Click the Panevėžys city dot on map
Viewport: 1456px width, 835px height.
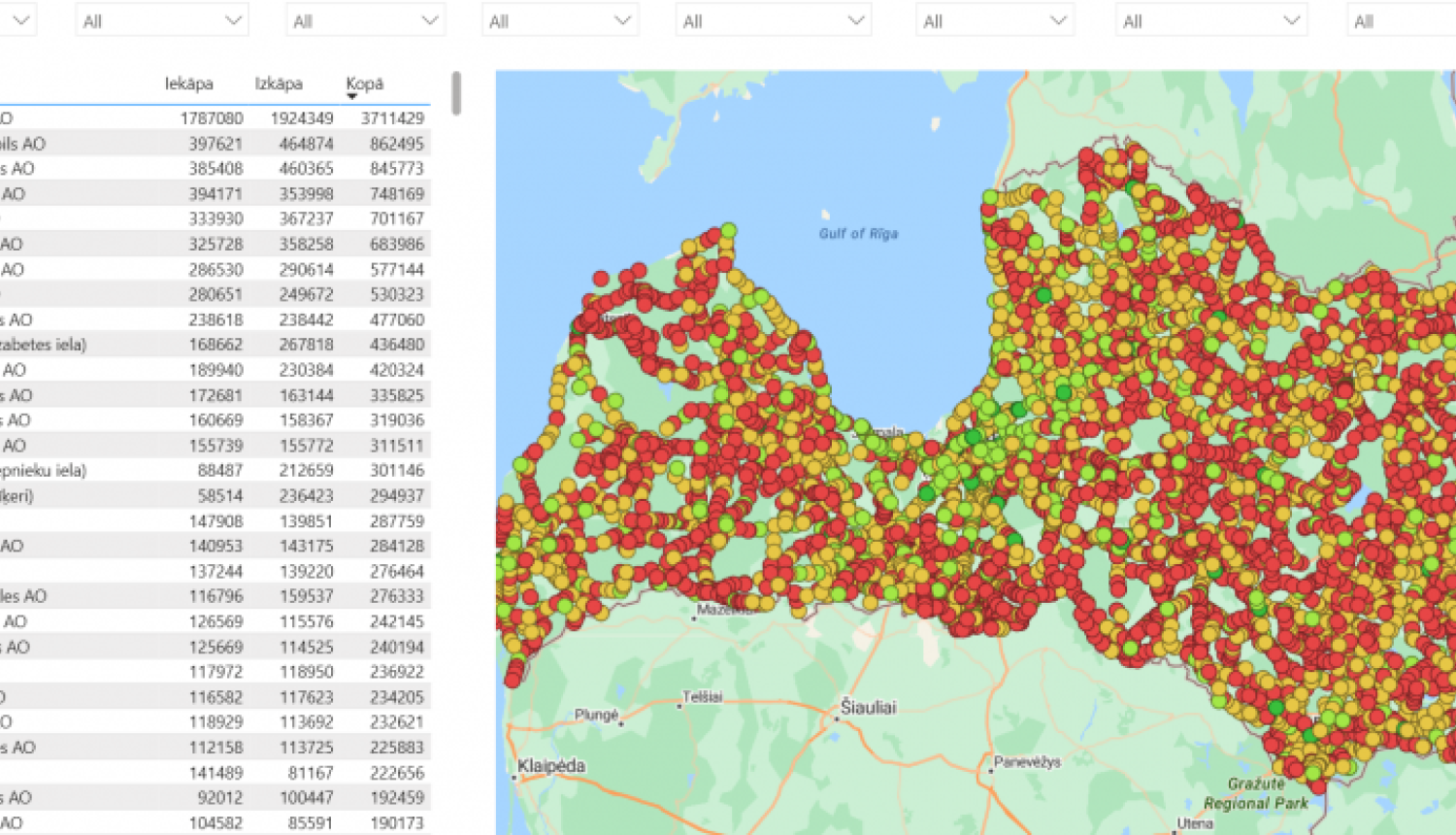click(x=991, y=771)
